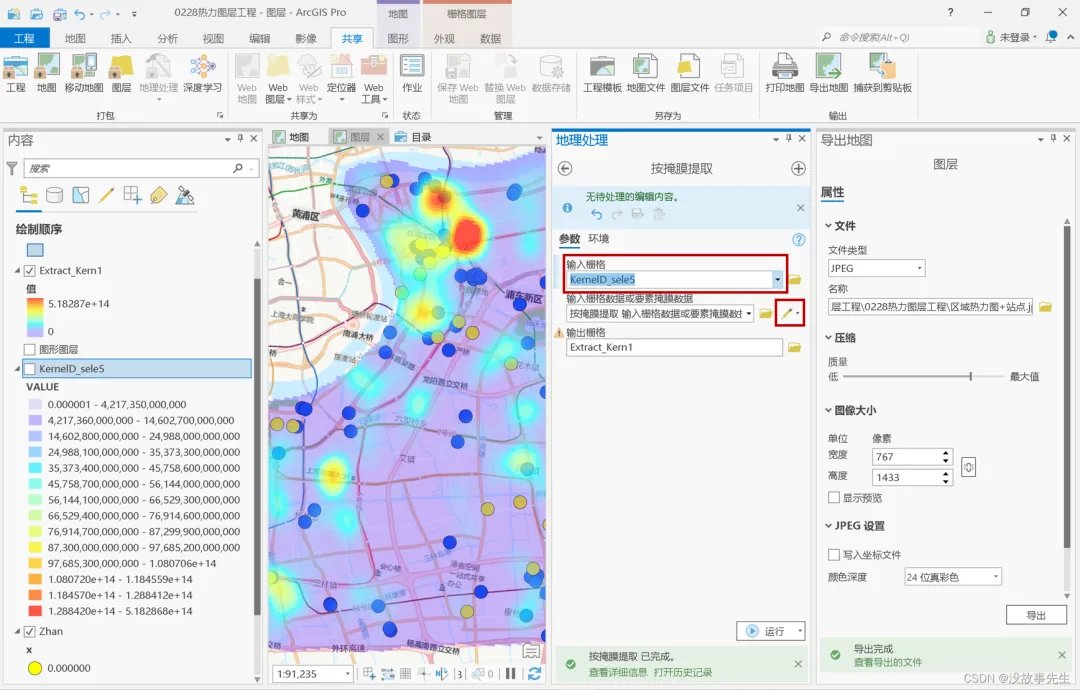Toggle visibility of Extract_Kern1 layer
The image size is (1080, 690).
pyautogui.click(x=30, y=271)
